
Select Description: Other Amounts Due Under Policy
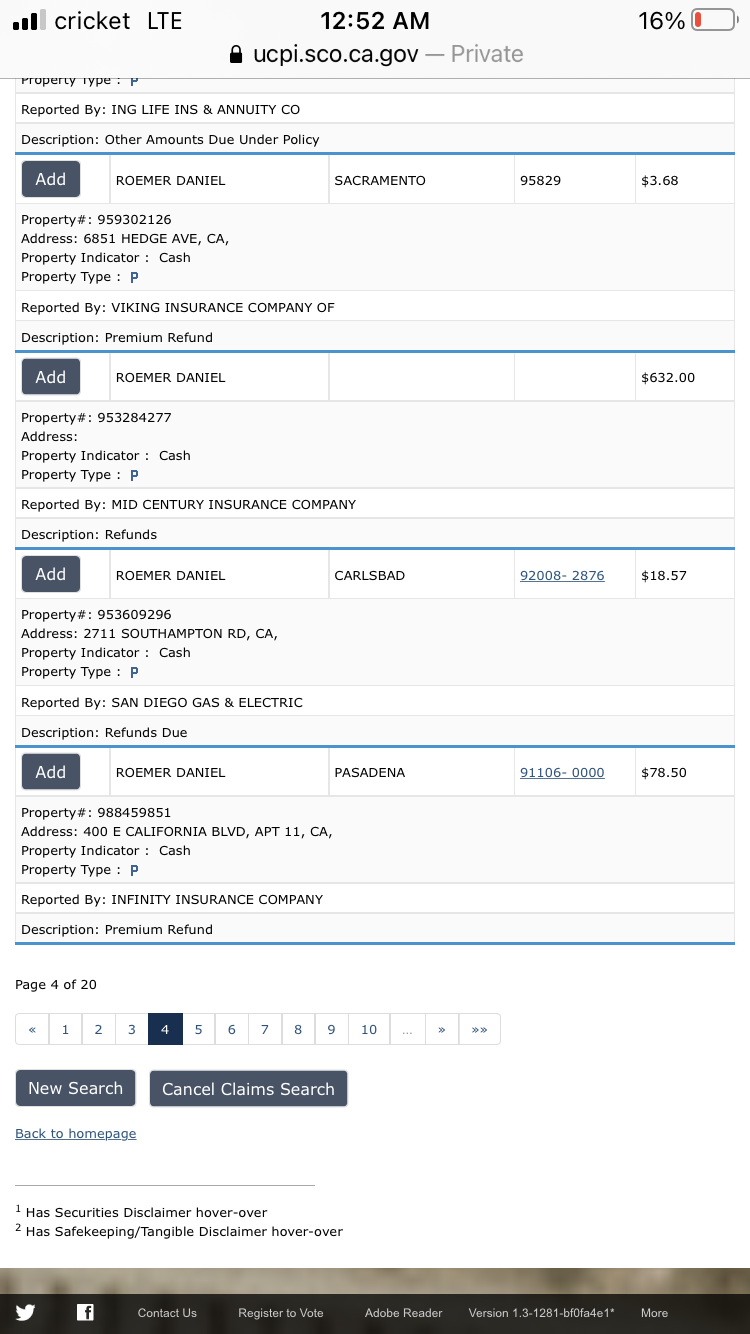tap(171, 139)
